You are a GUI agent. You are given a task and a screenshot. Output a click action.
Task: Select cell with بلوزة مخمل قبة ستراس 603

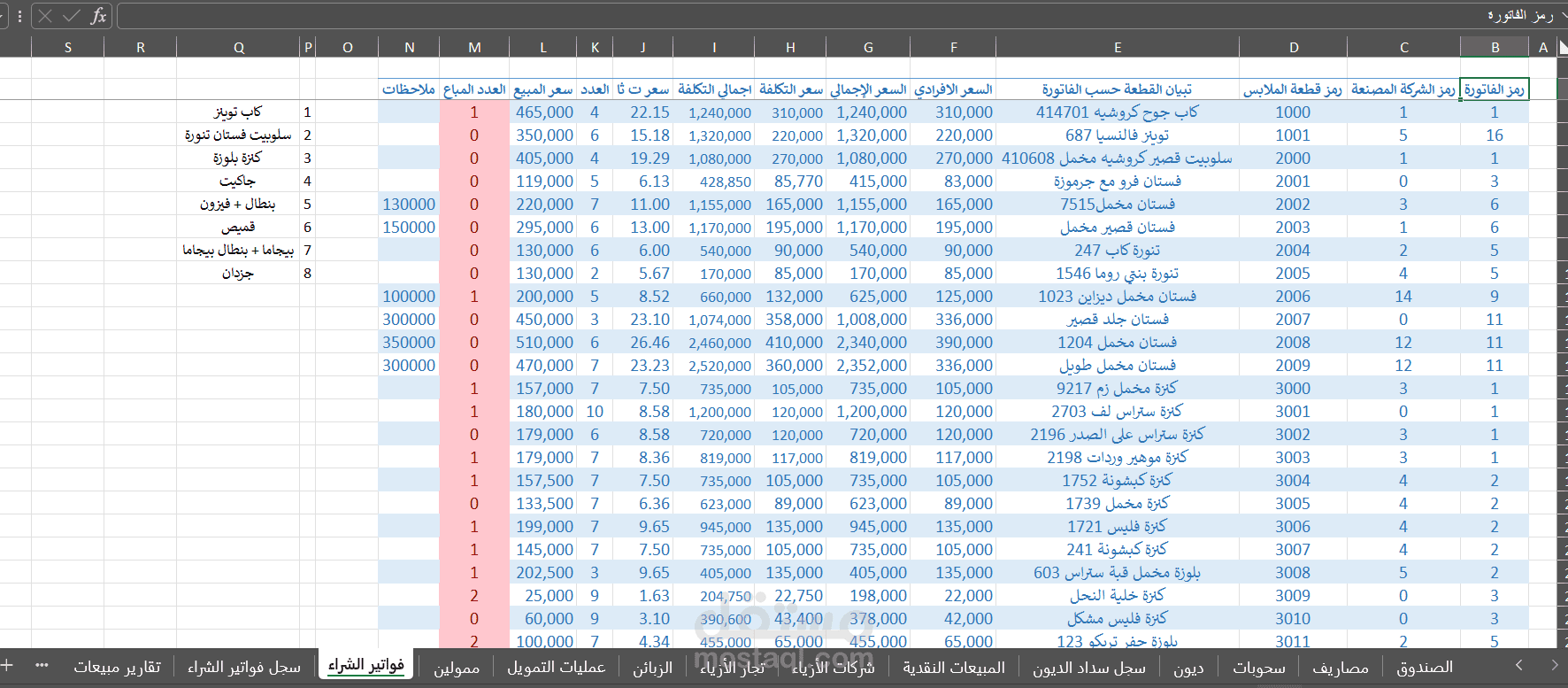pos(1118,573)
